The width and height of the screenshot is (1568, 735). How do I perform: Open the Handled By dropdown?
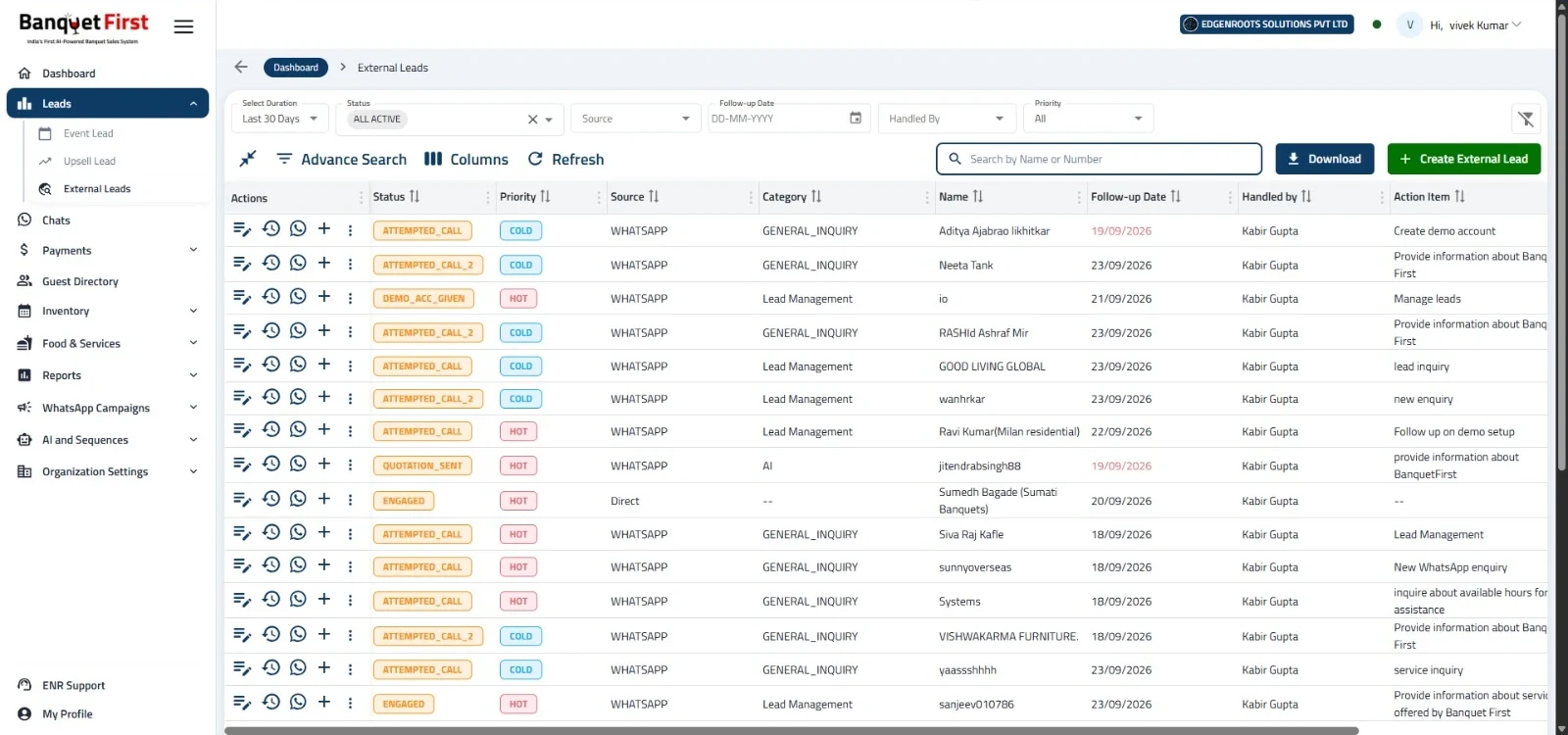coord(946,119)
